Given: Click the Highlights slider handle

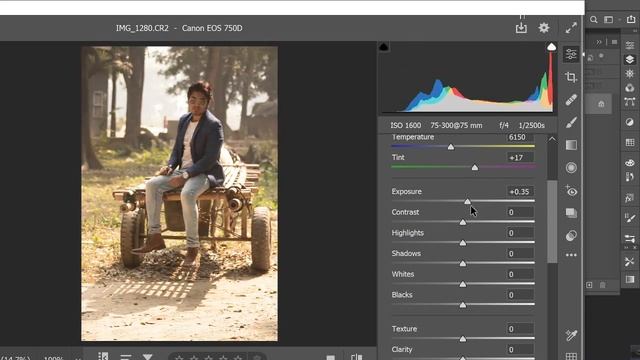Looking at the screenshot, I should [x=462, y=243].
